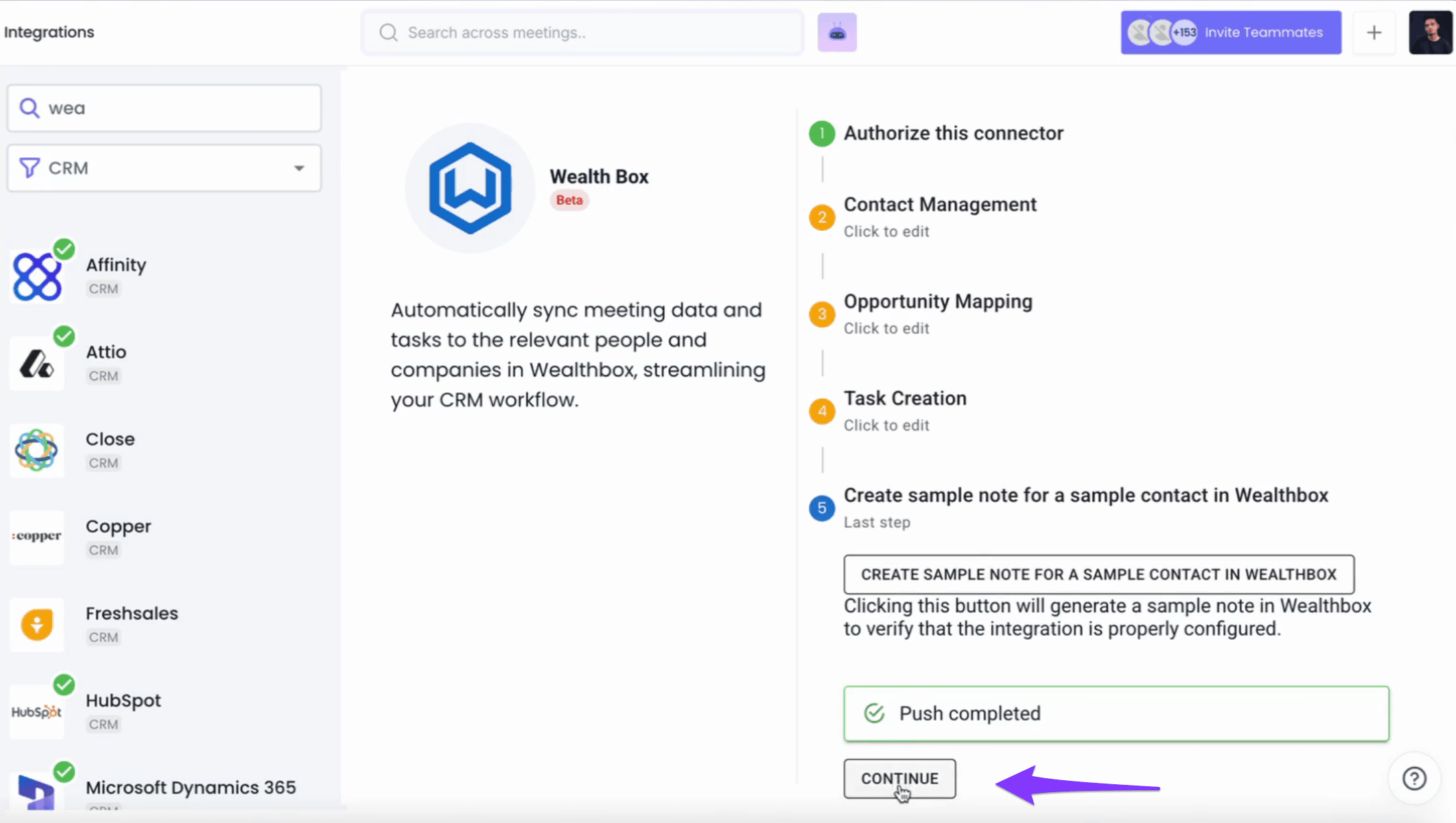
Task: Click the CRM tag under Copper
Action: (104, 550)
